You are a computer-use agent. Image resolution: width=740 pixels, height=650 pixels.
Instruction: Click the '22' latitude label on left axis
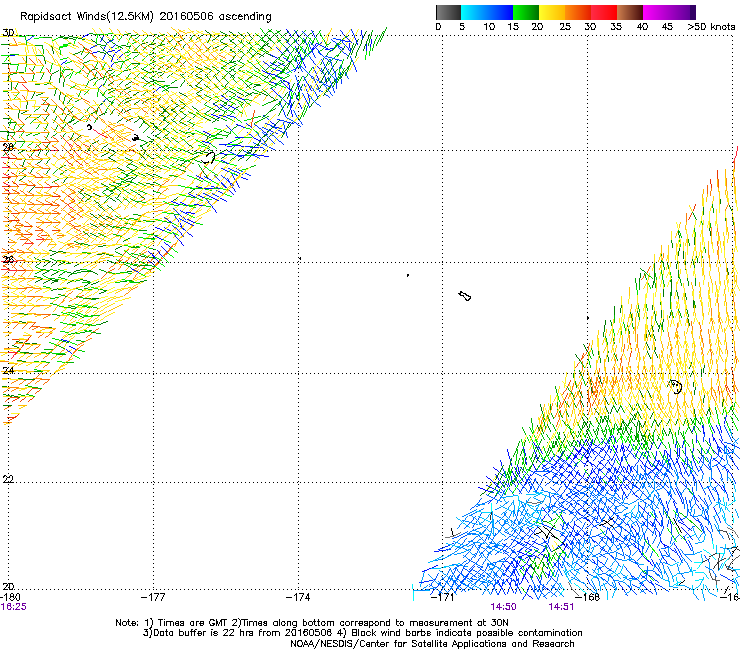click(8, 479)
